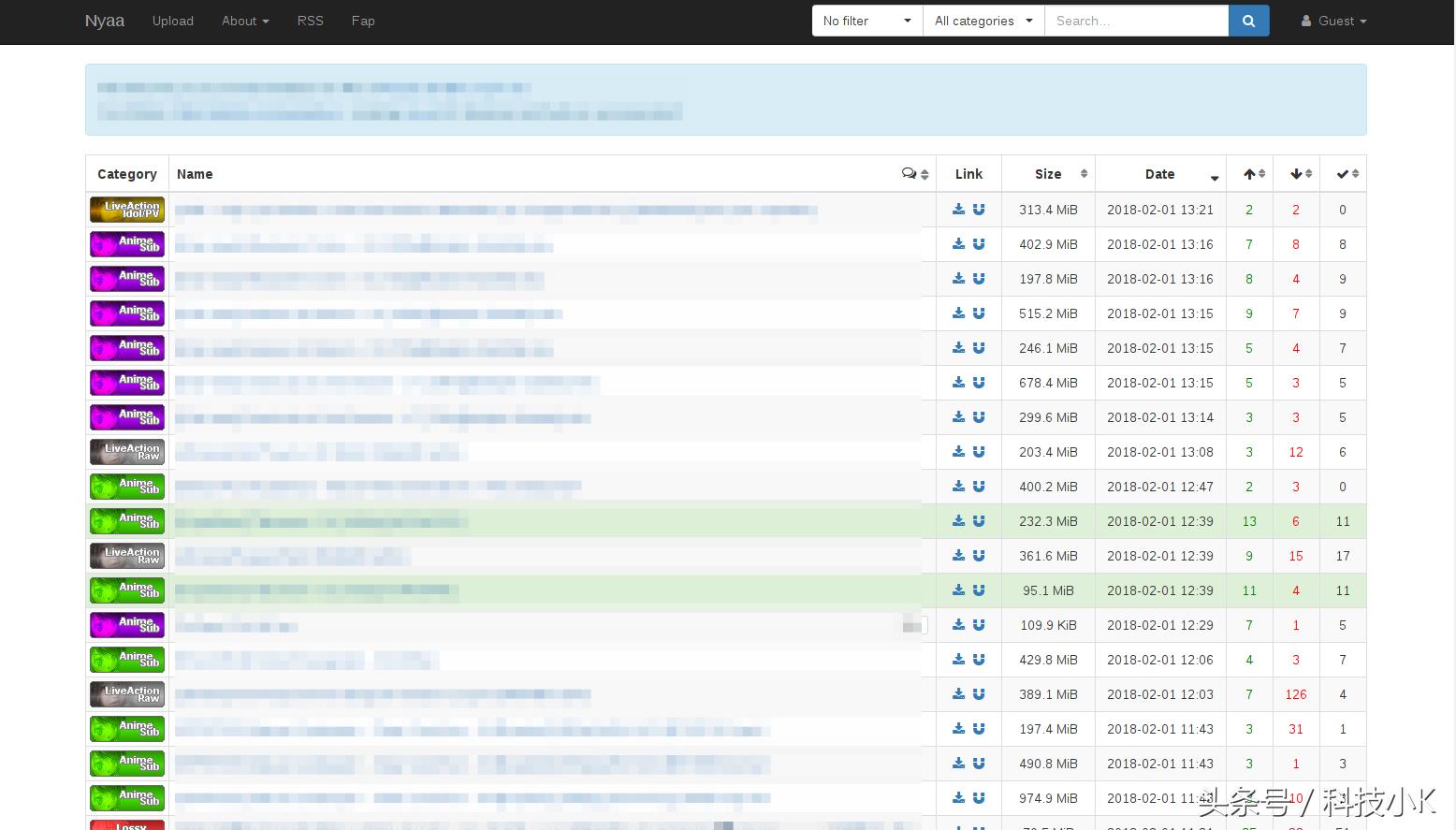This screenshot has height=830, width=1456.
Task: Go to Nyaa home page
Action: (105, 21)
